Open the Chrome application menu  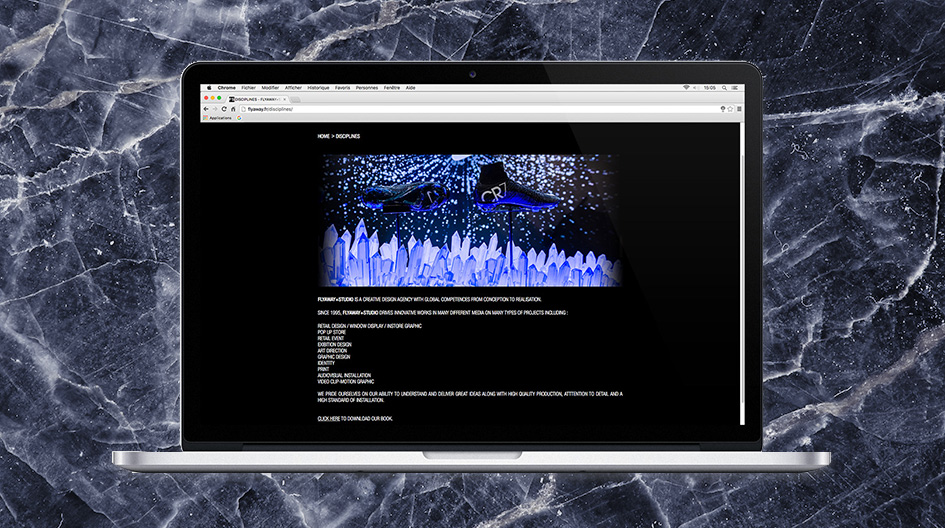[x=227, y=88]
